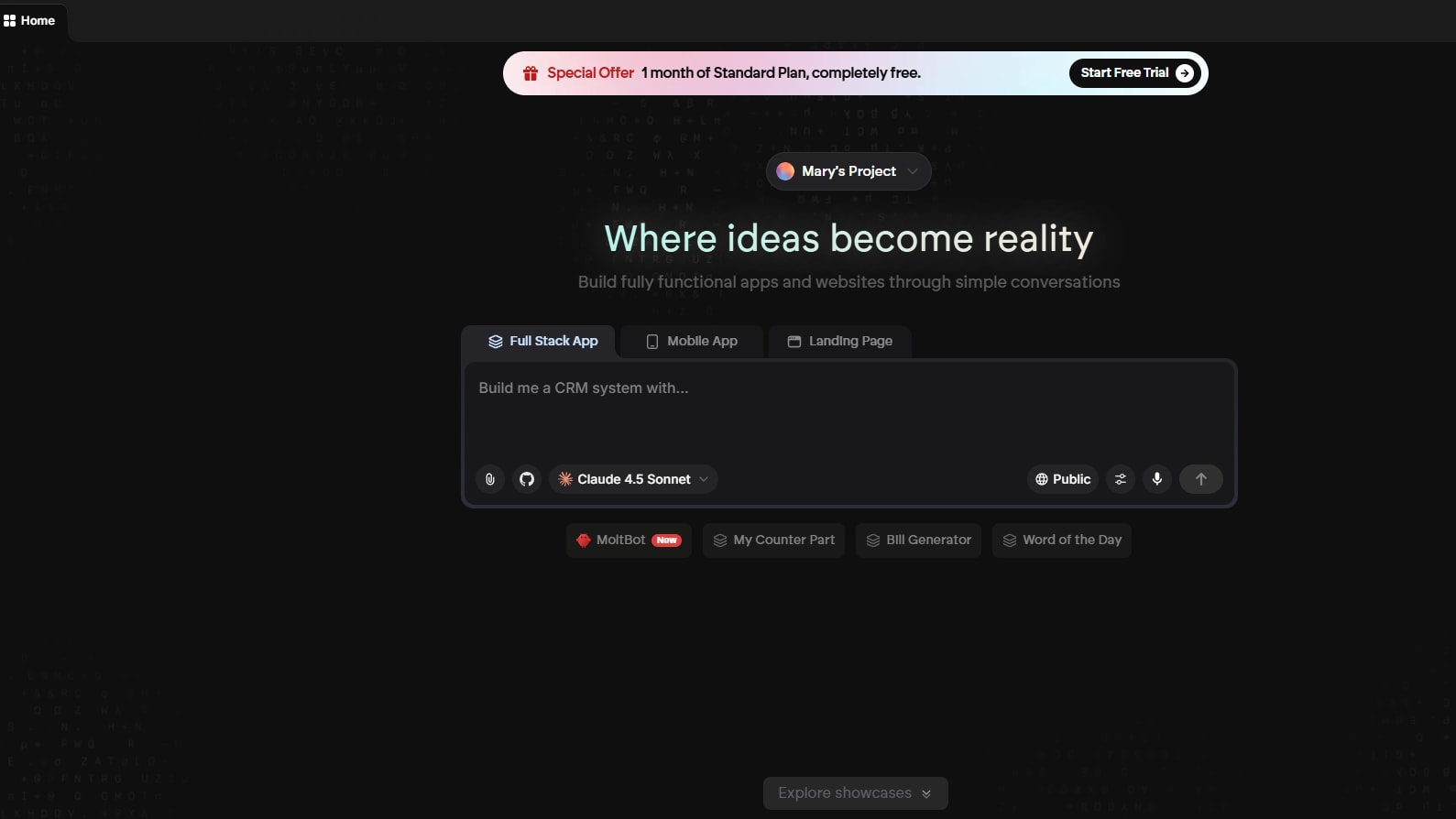Click the paperclip attach file icon

[490, 479]
